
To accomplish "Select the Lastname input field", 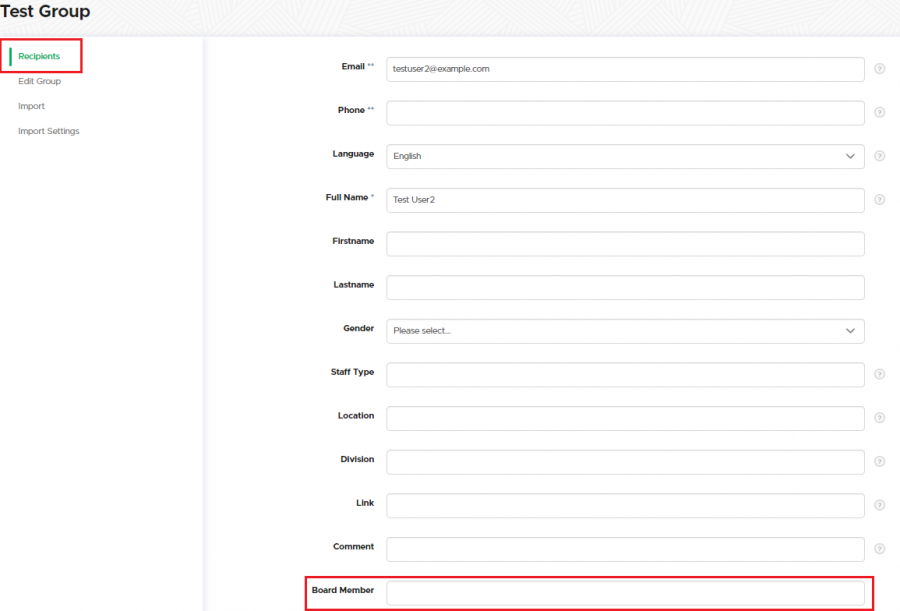I will 625,288.
